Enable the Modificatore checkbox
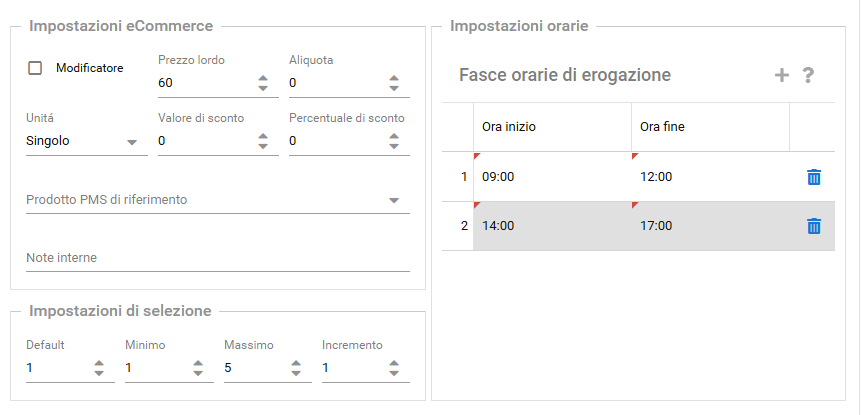The width and height of the screenshot is (861, 415). [35, 68]
